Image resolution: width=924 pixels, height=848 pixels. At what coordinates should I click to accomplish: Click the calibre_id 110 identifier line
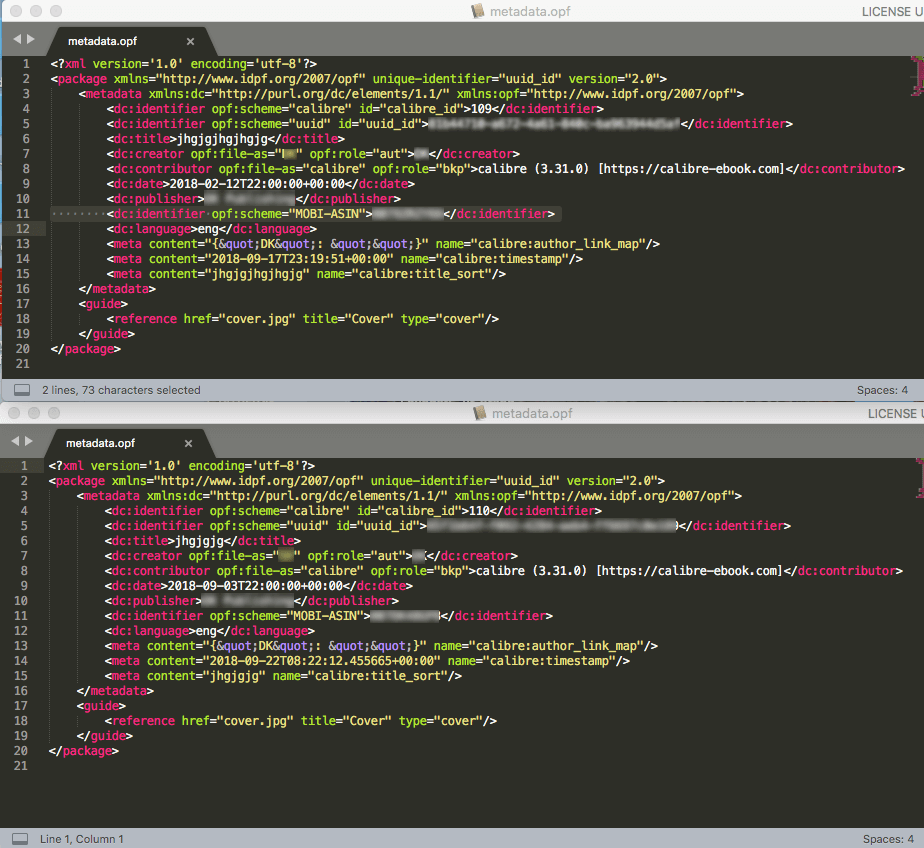coord(354,510)
